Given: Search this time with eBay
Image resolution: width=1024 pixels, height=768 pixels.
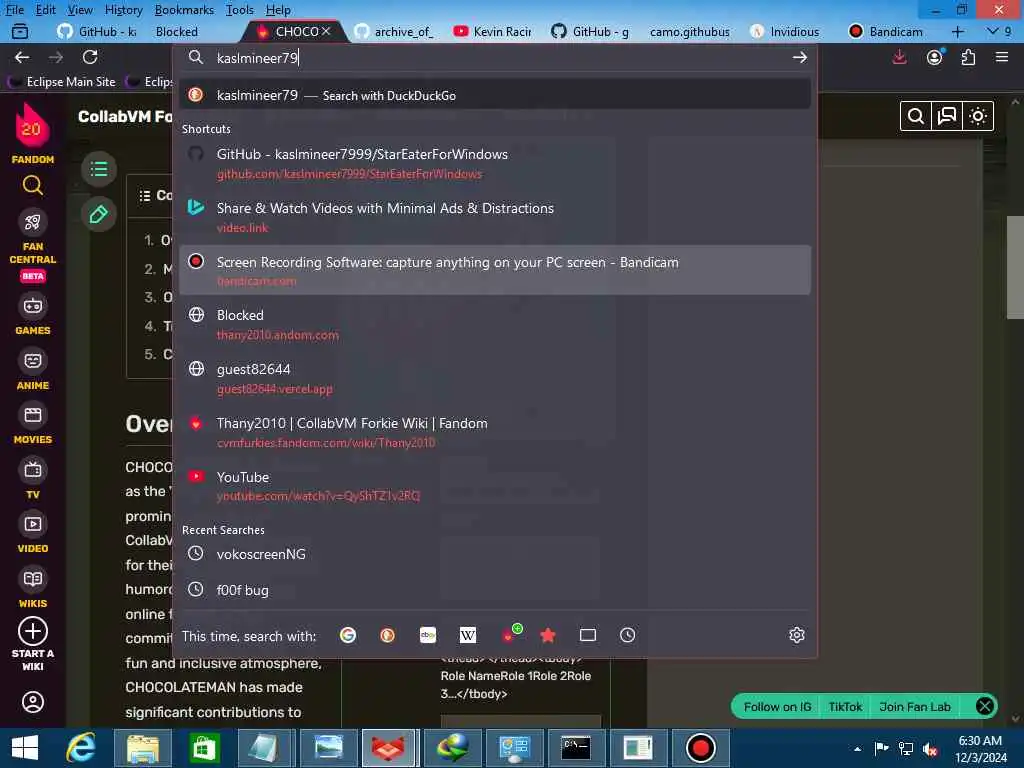Looking at the screenshot, I should click(x=428, y=635).
